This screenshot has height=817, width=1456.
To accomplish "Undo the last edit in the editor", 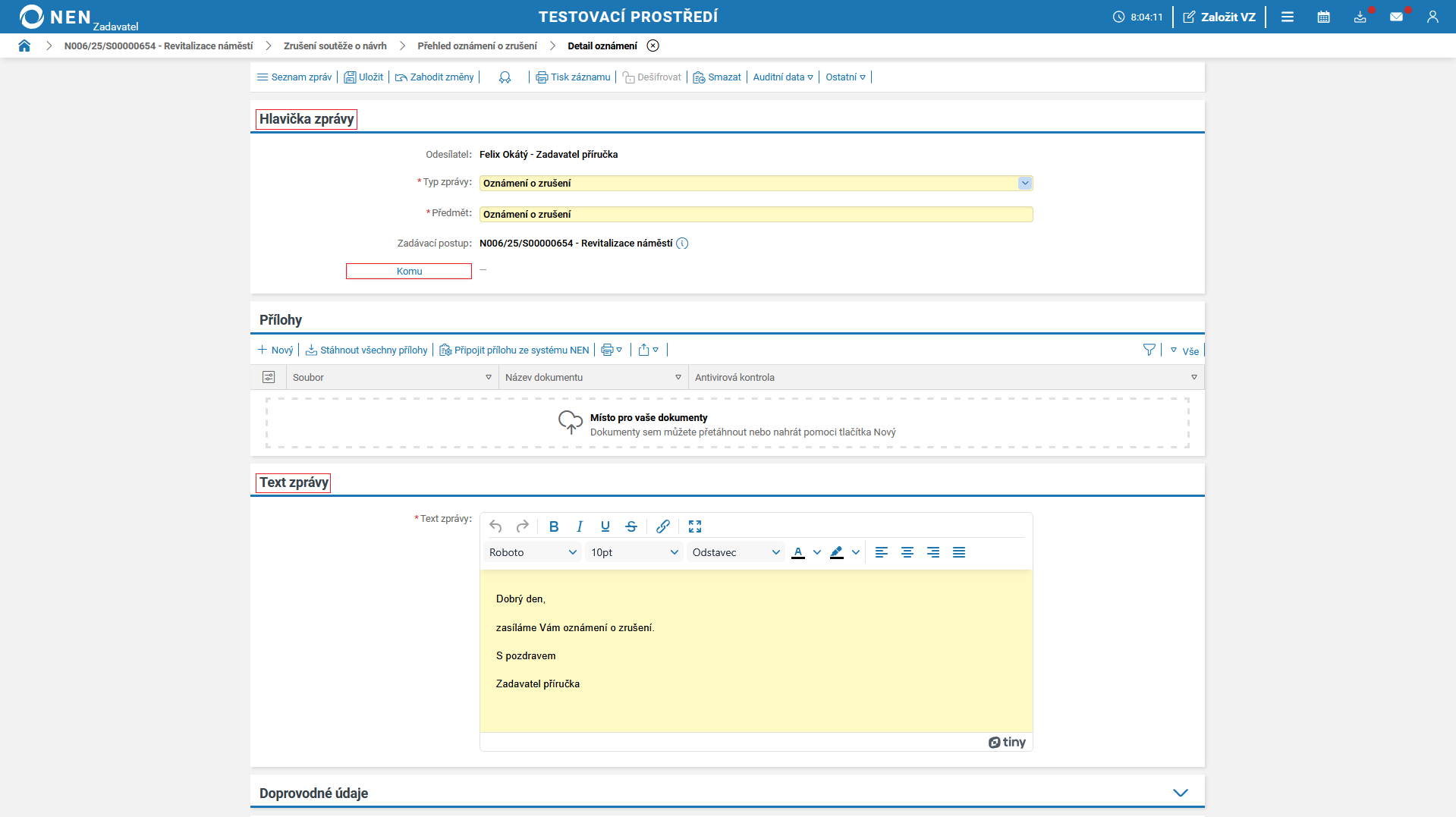I will point(495,526).
